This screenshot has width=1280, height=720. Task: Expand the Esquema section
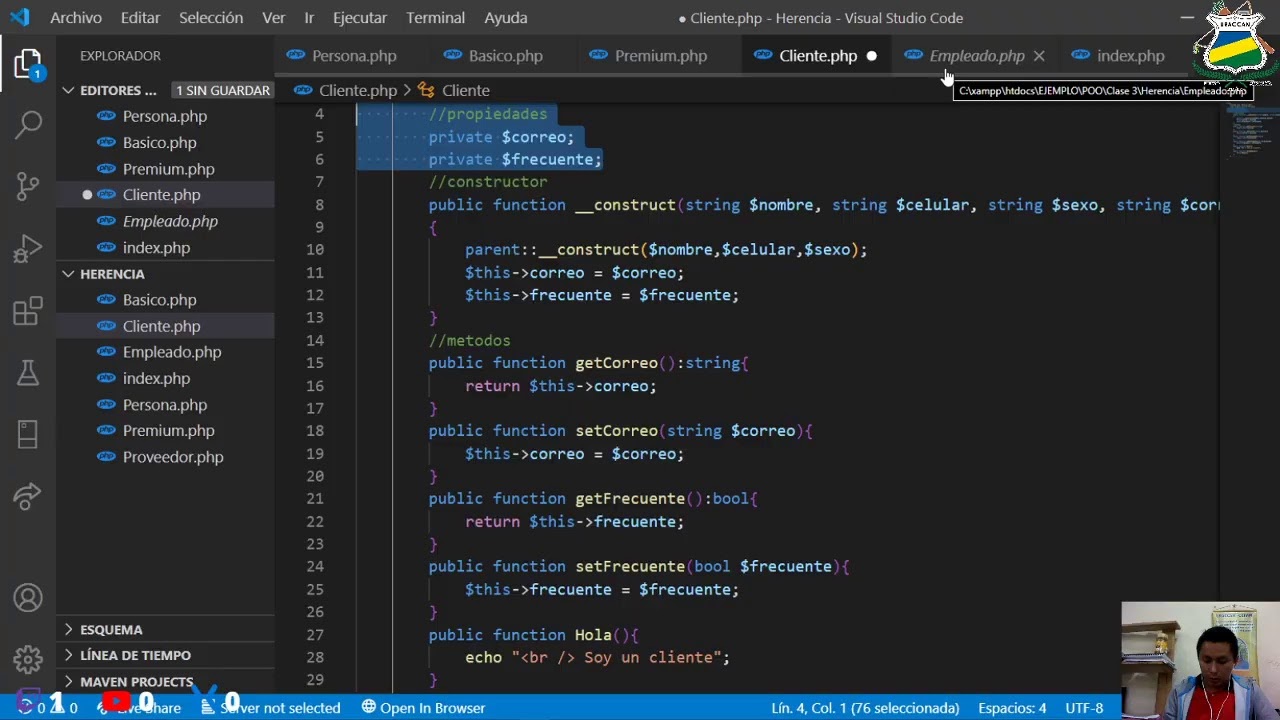(x=165, y=630)
